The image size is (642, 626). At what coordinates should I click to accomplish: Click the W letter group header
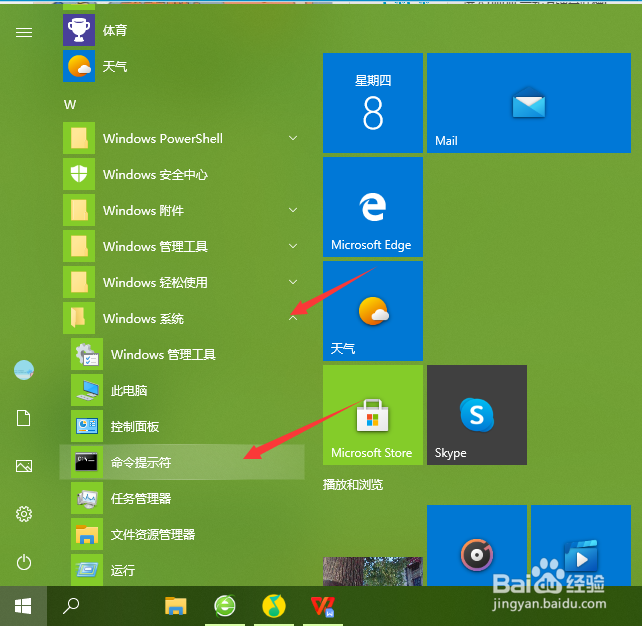tap(70, 105)
